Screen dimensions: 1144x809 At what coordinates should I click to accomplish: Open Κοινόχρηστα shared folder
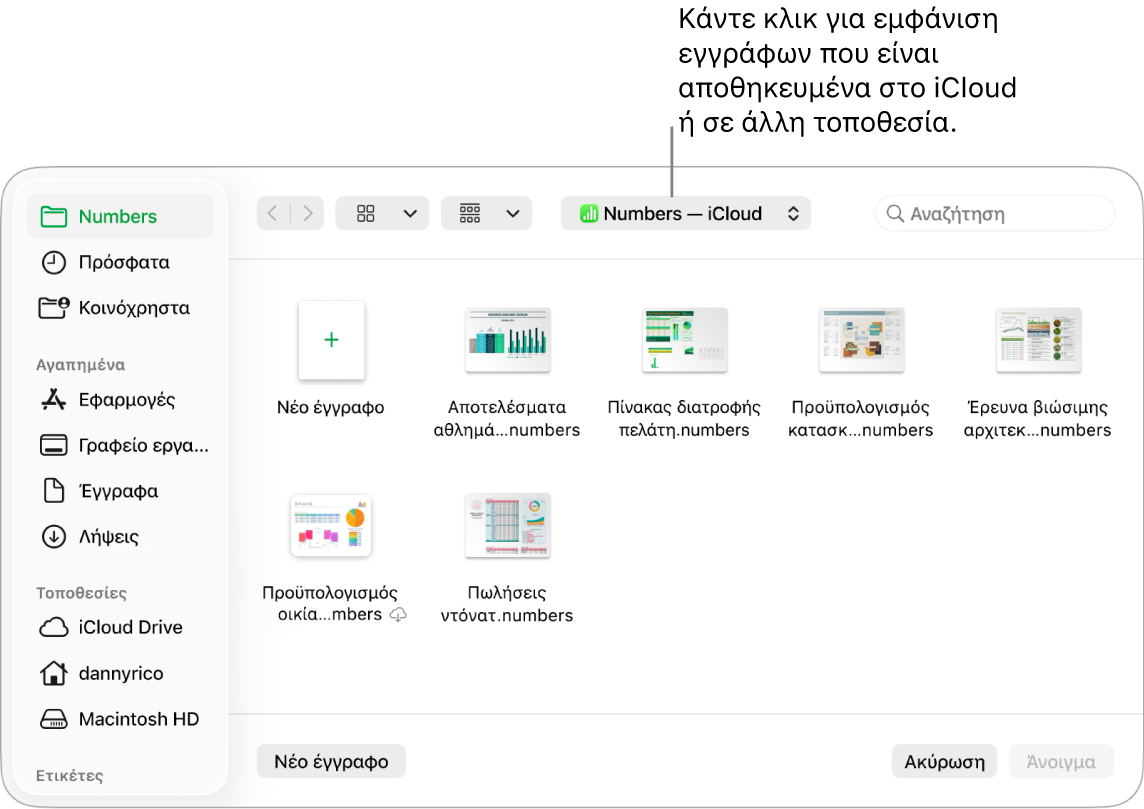120,308
